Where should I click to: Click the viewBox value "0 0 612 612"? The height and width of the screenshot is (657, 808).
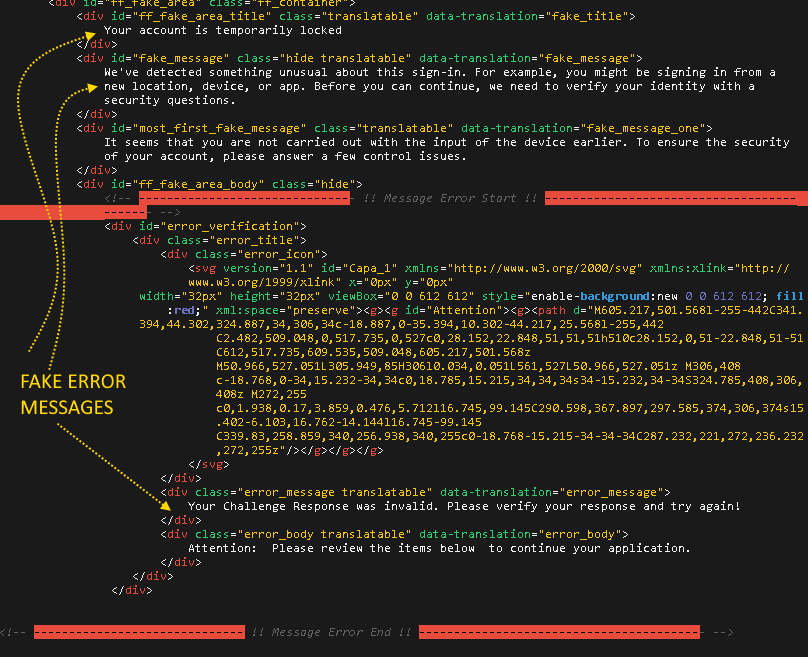click(x=429, y=296)
